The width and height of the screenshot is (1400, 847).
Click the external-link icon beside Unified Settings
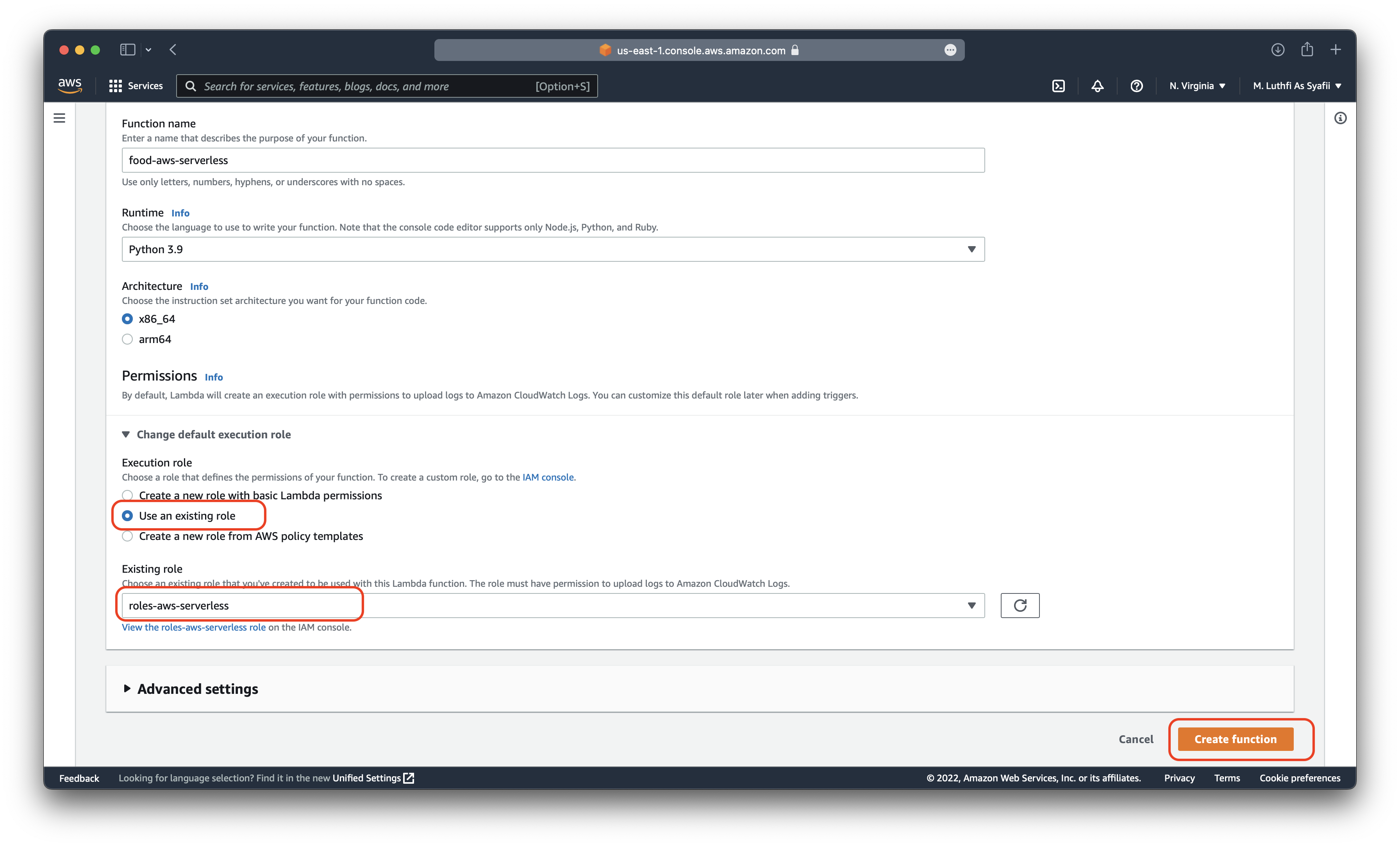409,777
